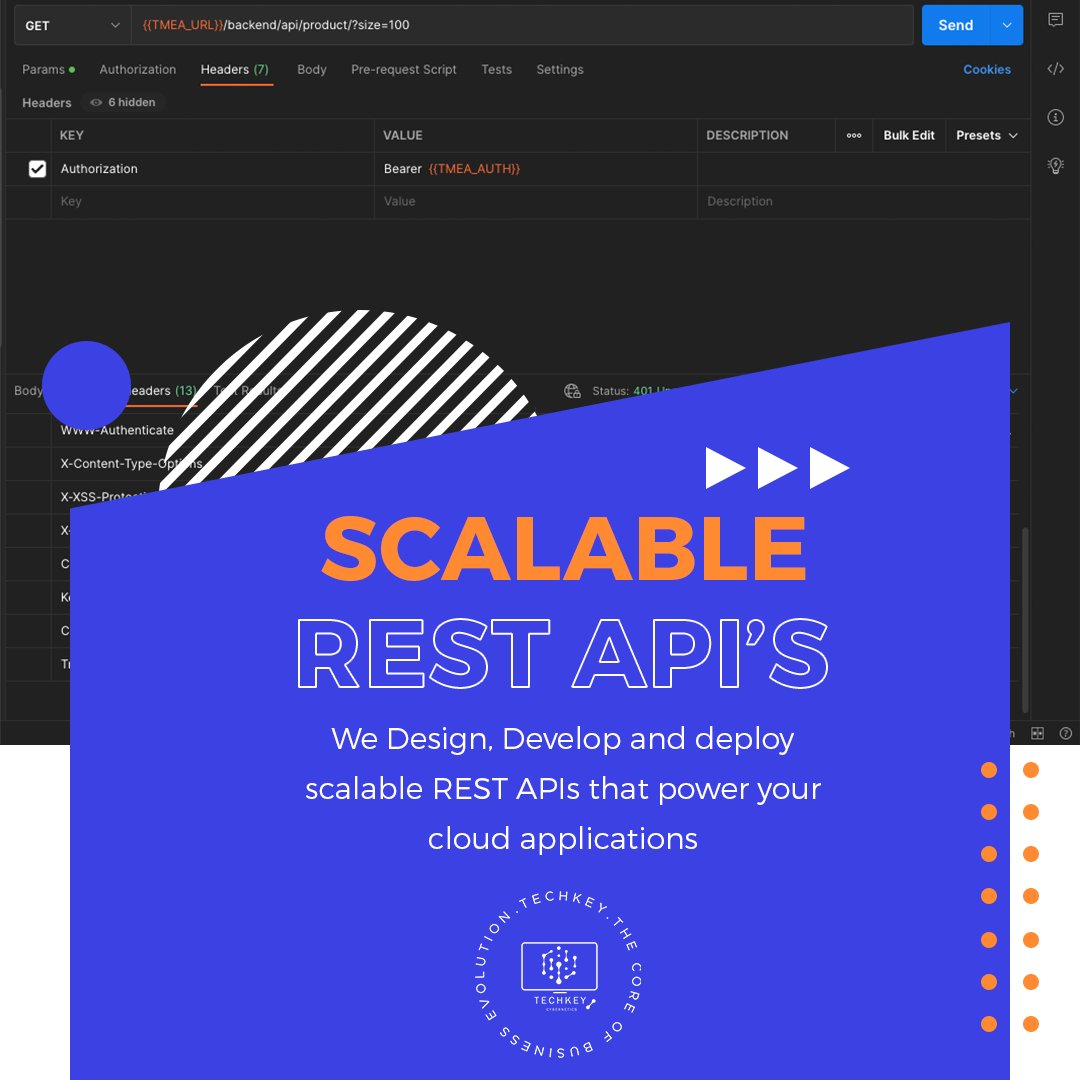Uncheck the Authorization header checkbox
This screenshot has width=1080, height=1080.
pyautogui.click(x=37, y=169)
